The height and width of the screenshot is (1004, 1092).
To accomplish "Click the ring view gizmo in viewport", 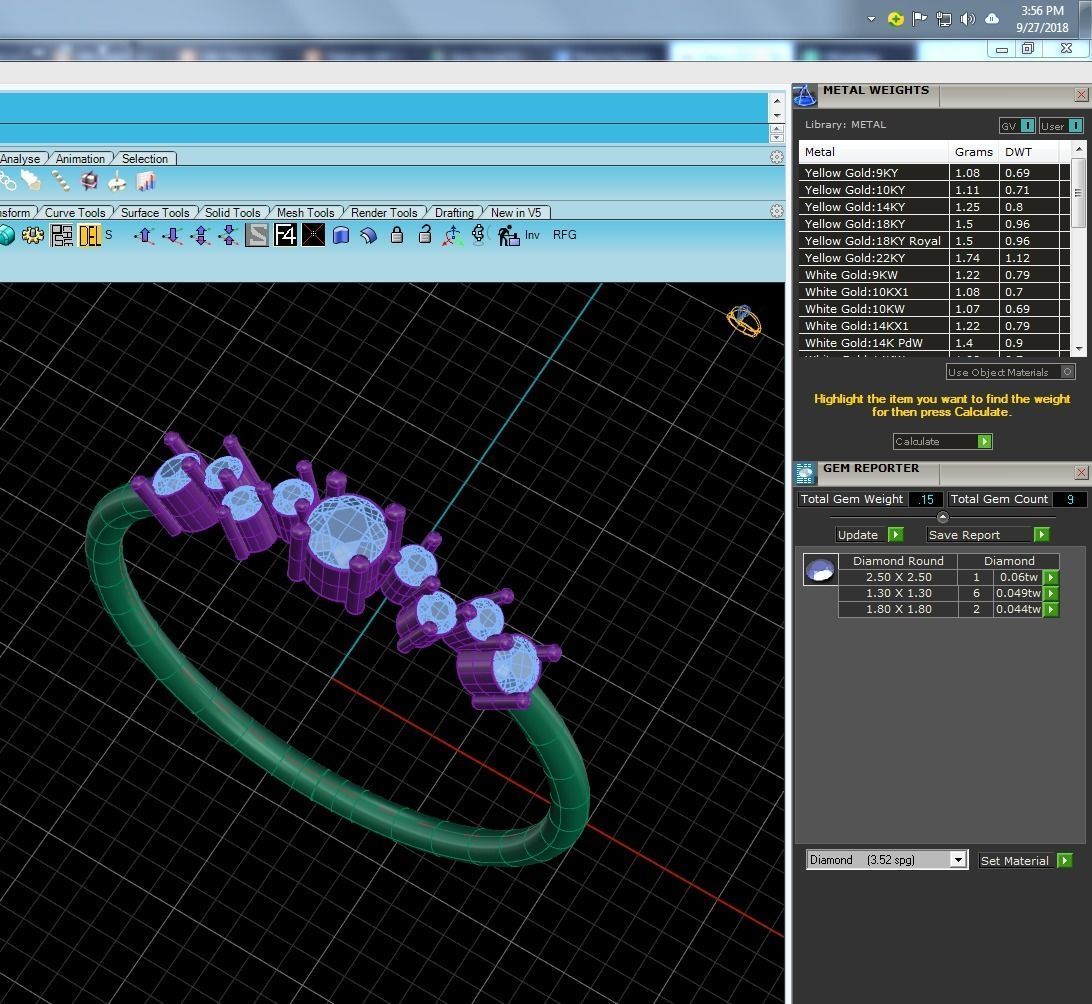I will click(x=744, y=321).
